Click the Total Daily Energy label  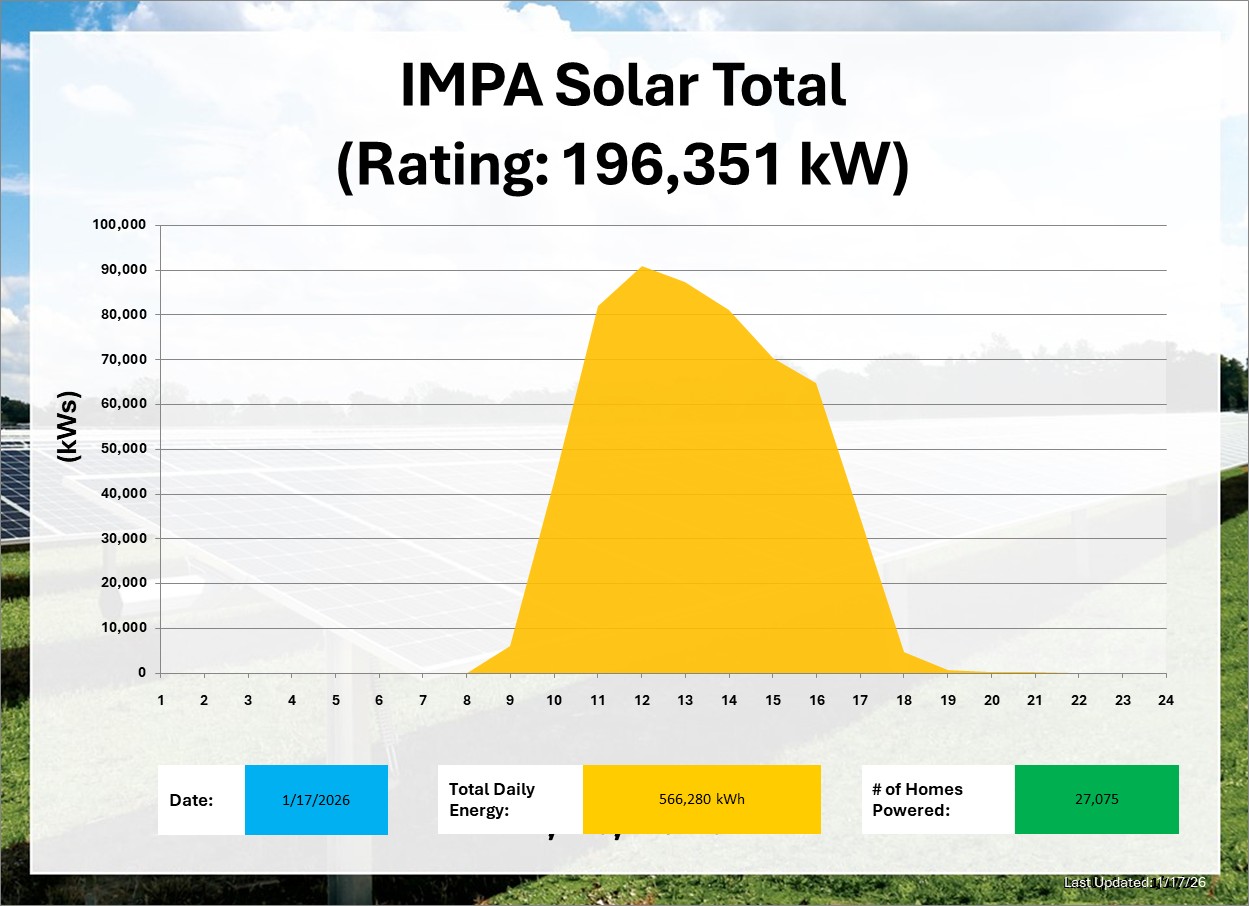point(492,800)
